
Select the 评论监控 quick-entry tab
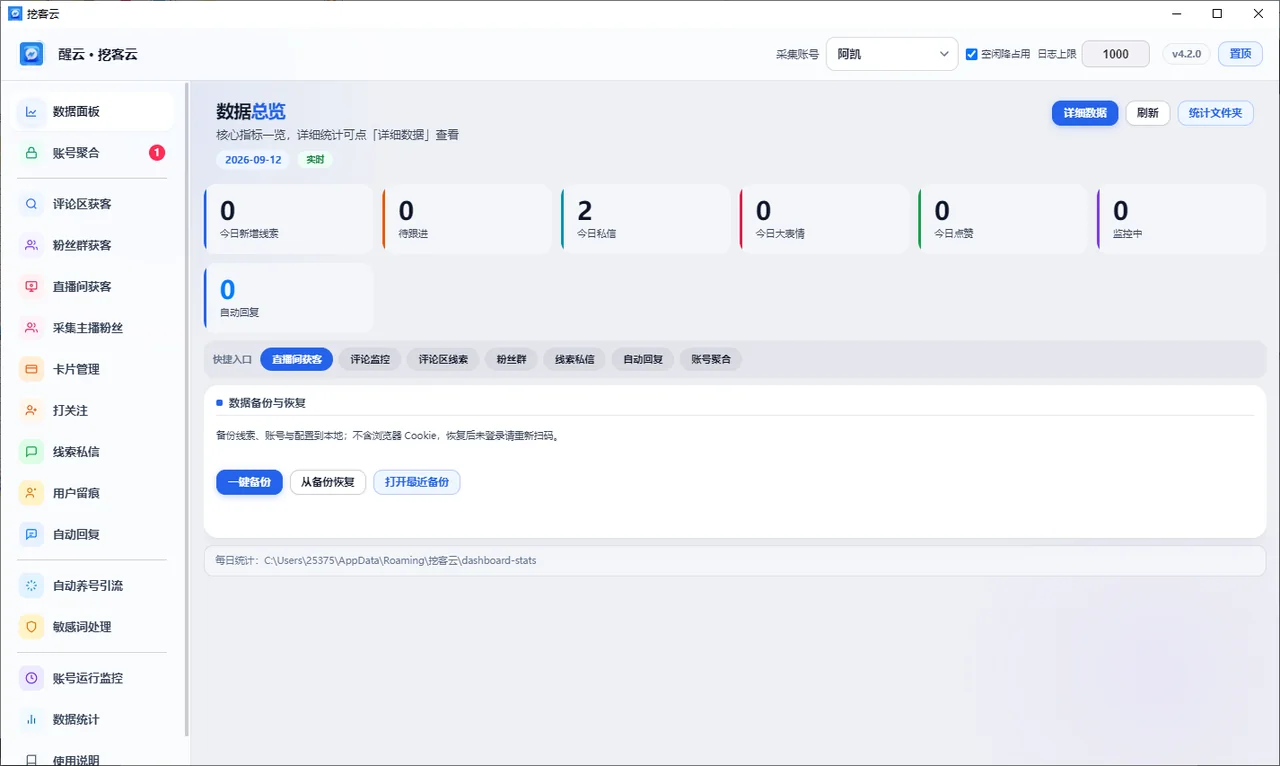coord(370,359)
